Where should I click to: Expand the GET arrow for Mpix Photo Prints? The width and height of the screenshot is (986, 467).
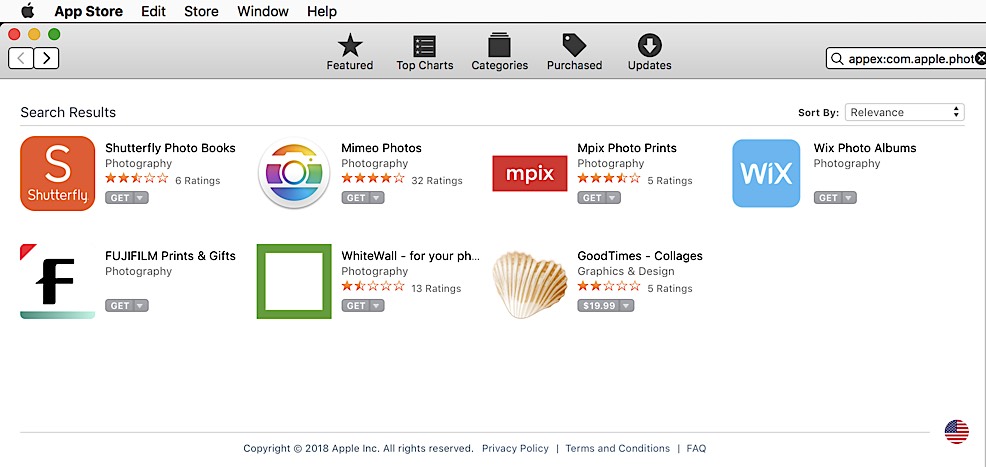coord(613,198)
